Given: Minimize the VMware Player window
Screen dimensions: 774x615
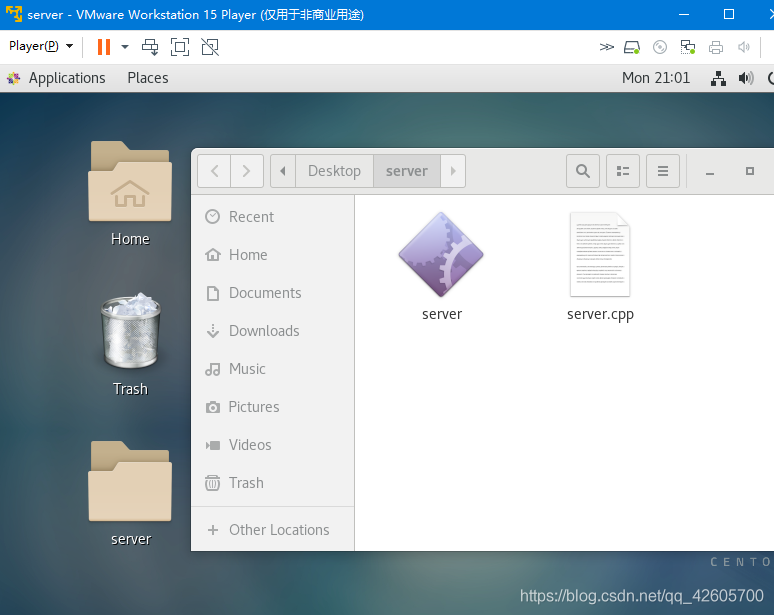Looking at the screenshot, I should (684, 14).
